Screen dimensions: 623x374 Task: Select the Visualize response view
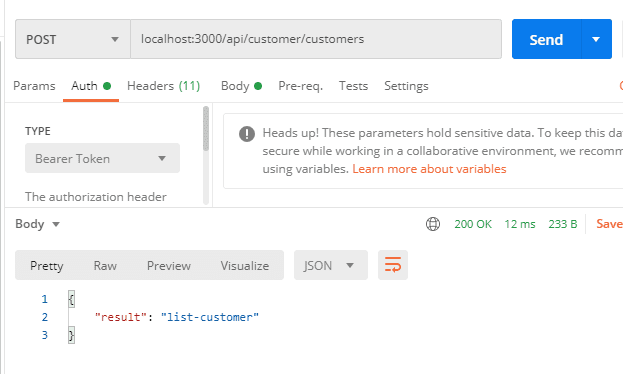point(245,265)
